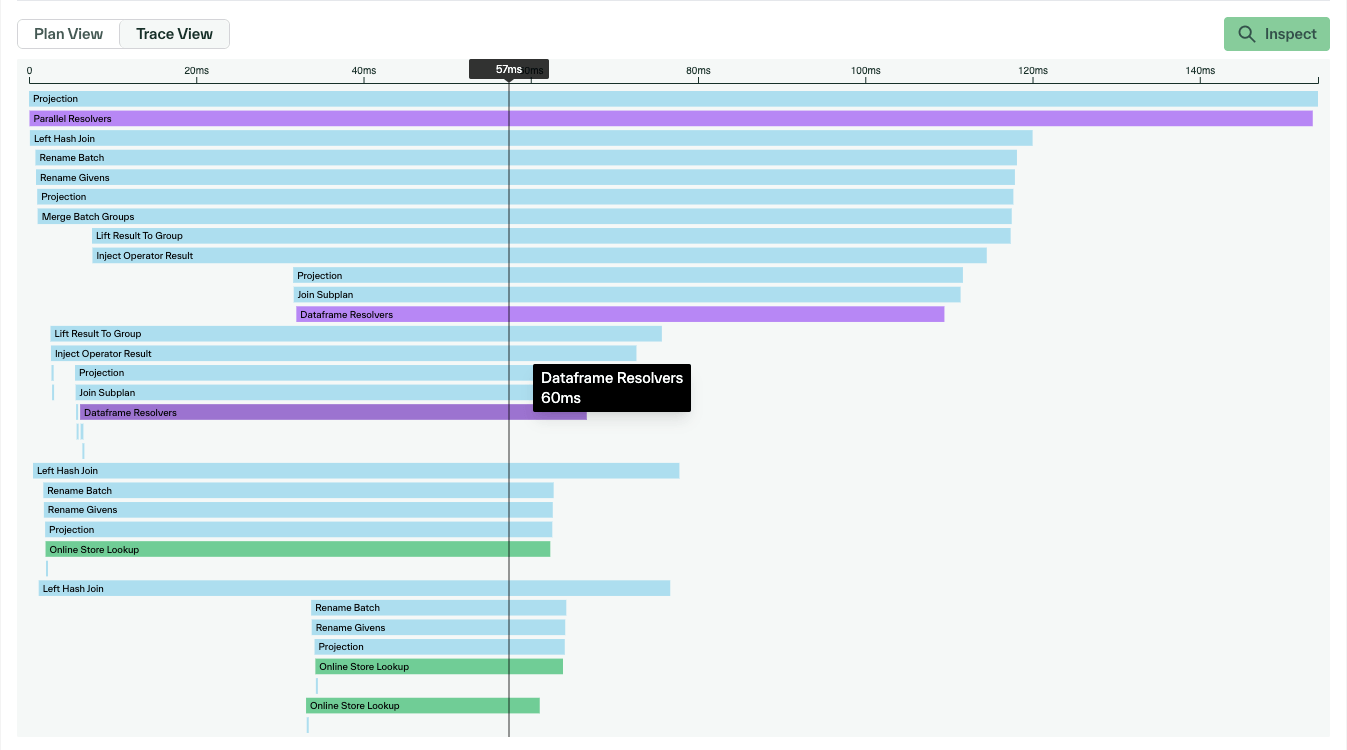Select the first Inject Operator Result span
This screenshot has width=1347, height=750.
click(539, 256)
